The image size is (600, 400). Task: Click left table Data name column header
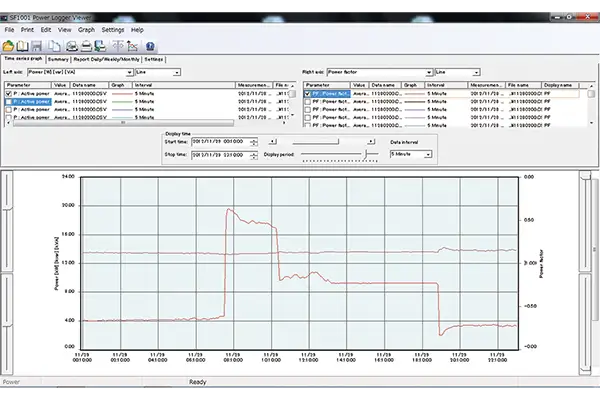coord(90,85)
